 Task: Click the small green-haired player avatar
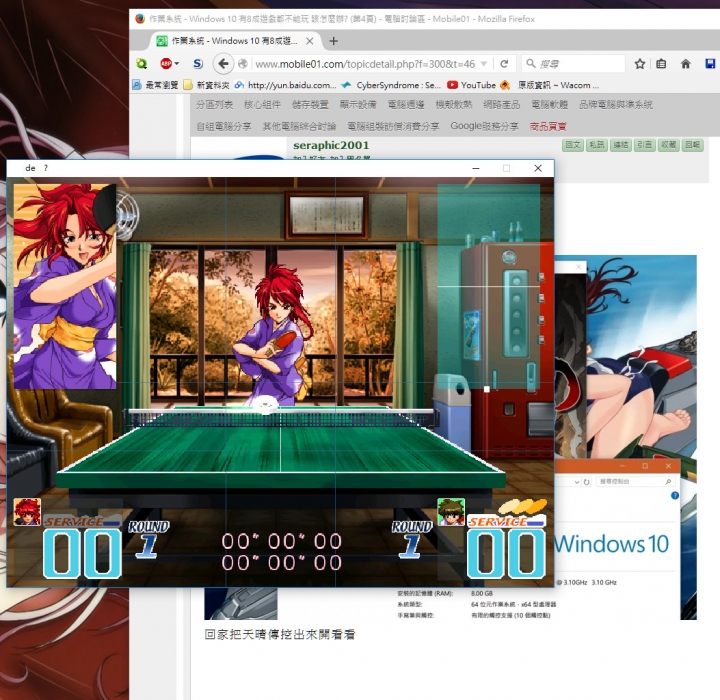pos(451,512)
